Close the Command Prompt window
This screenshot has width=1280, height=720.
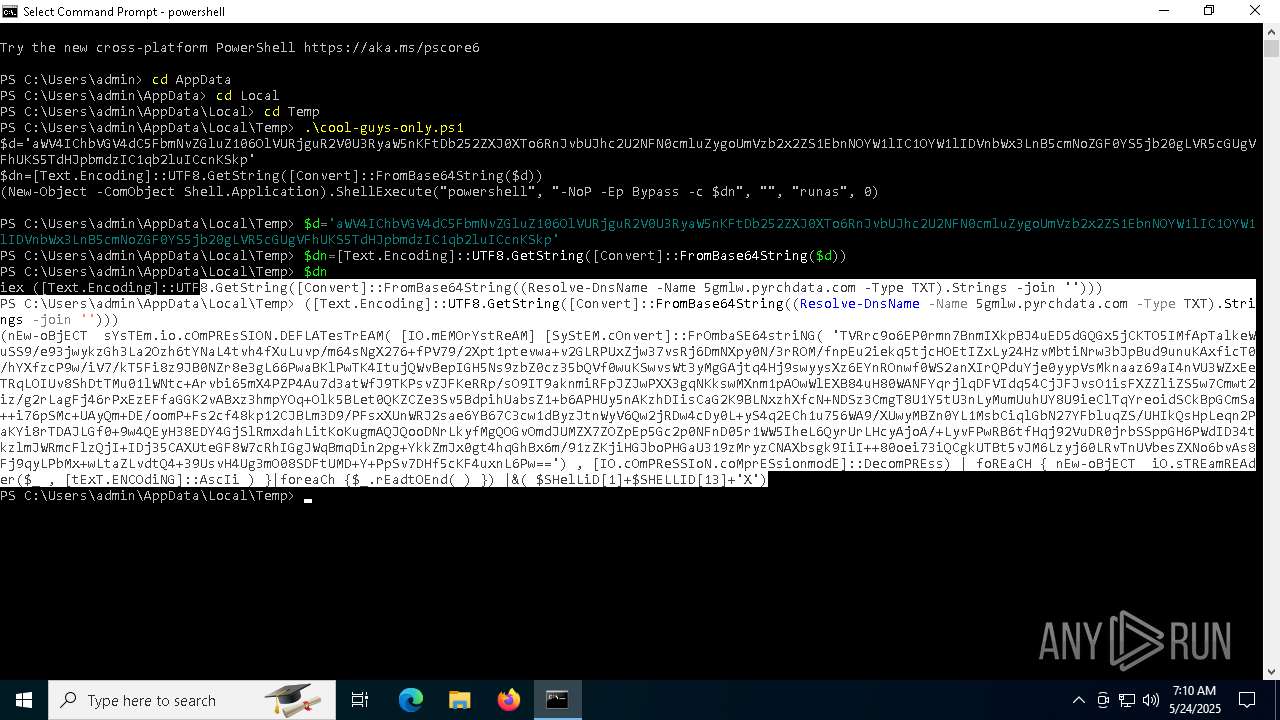pyautogui.click(x=1256, y=11)
